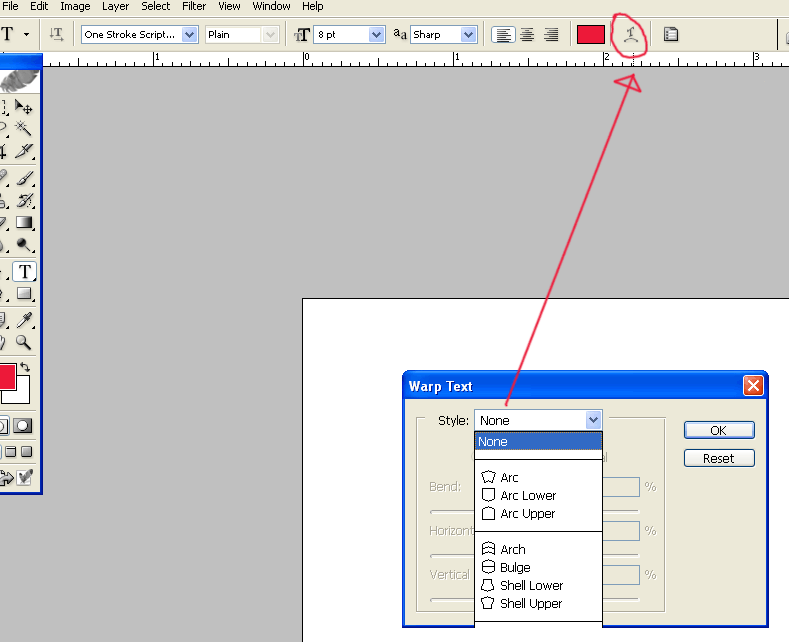Open the Sharp anti-aliasing dropdown
The width and height of the screenshot is (789, 642).
pyautogui.click(x=468, y=35)
